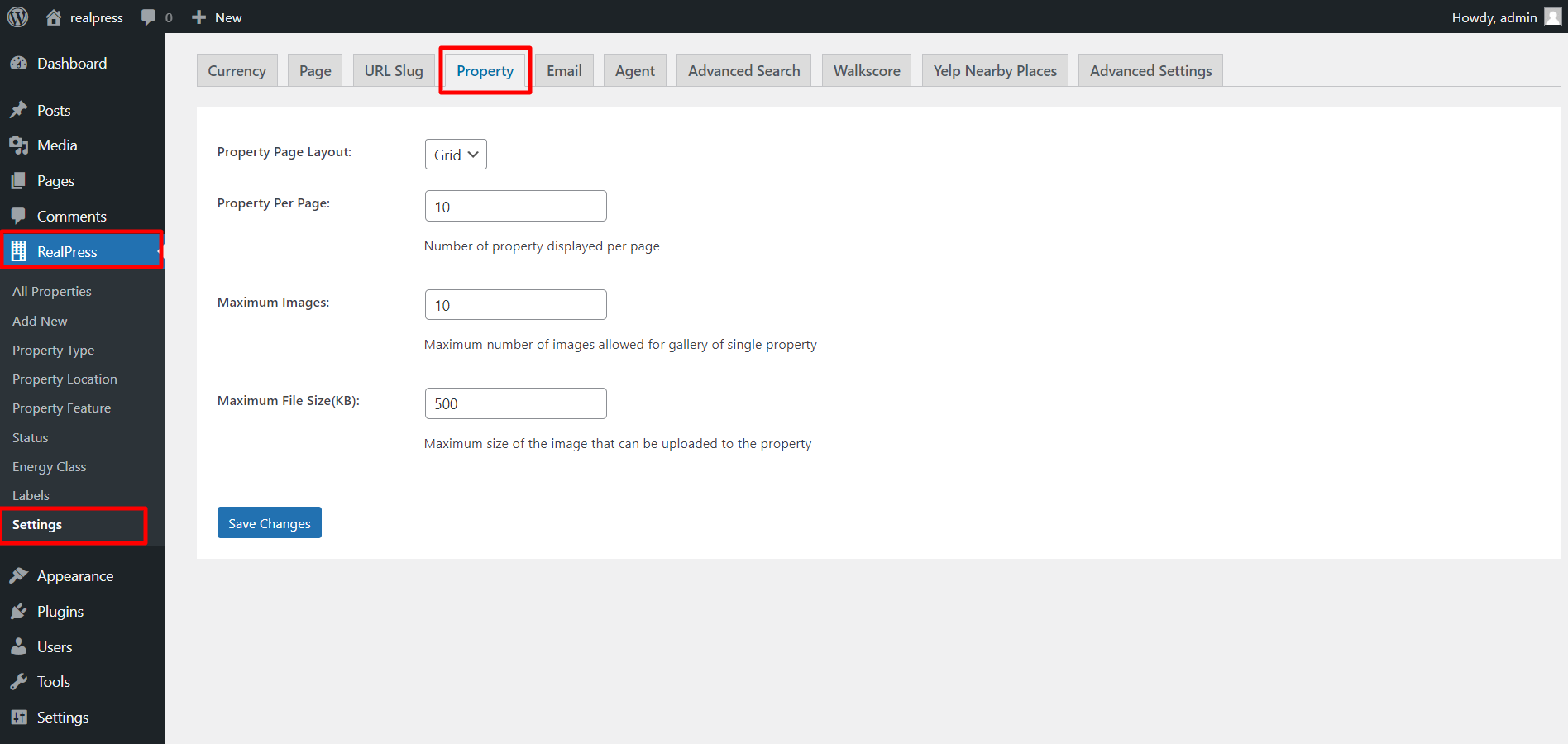Click the realpress site name
The height and width of the screenshot is (744, 1568).
(97, 18)
